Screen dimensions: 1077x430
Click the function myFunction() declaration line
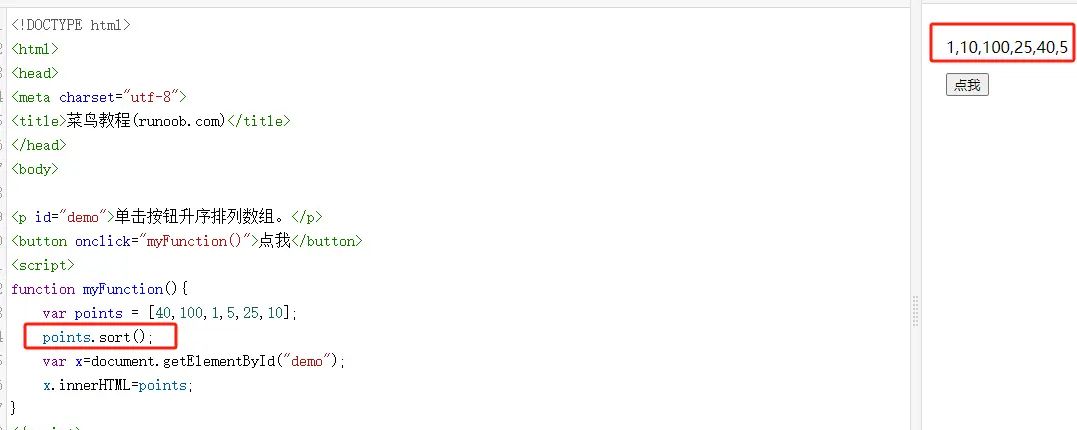[x=107, y=289]
